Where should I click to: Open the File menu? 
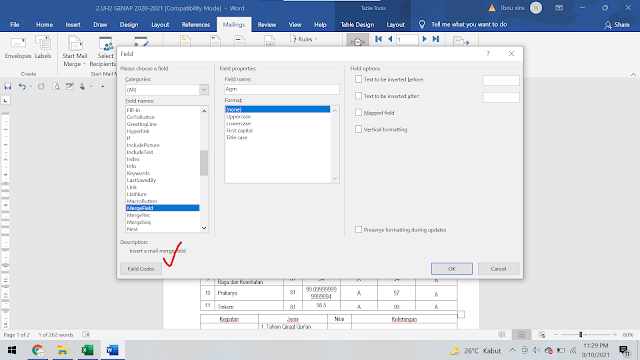click(x=15, y=24)
